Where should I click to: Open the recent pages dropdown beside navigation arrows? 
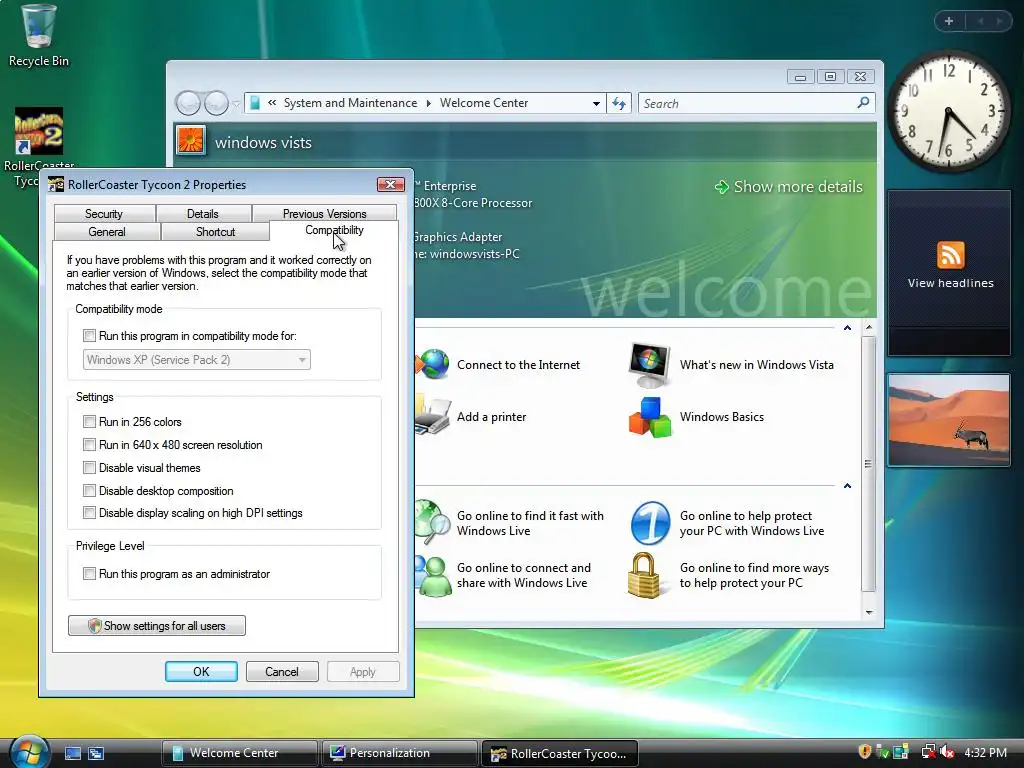coord(236,103)
